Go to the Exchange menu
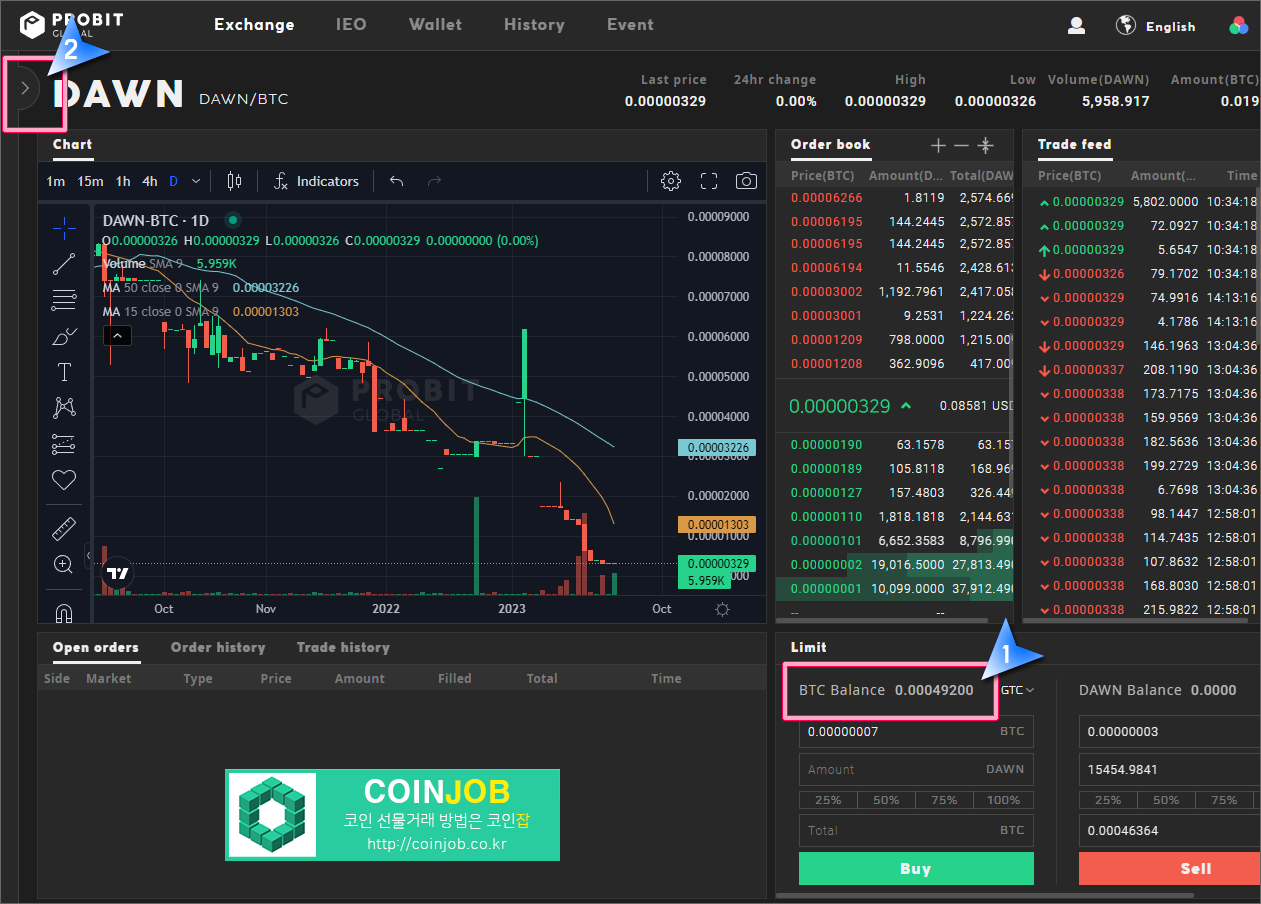Image resolution: width=1261 pixels, height=904 pixels. click(254, 25)
